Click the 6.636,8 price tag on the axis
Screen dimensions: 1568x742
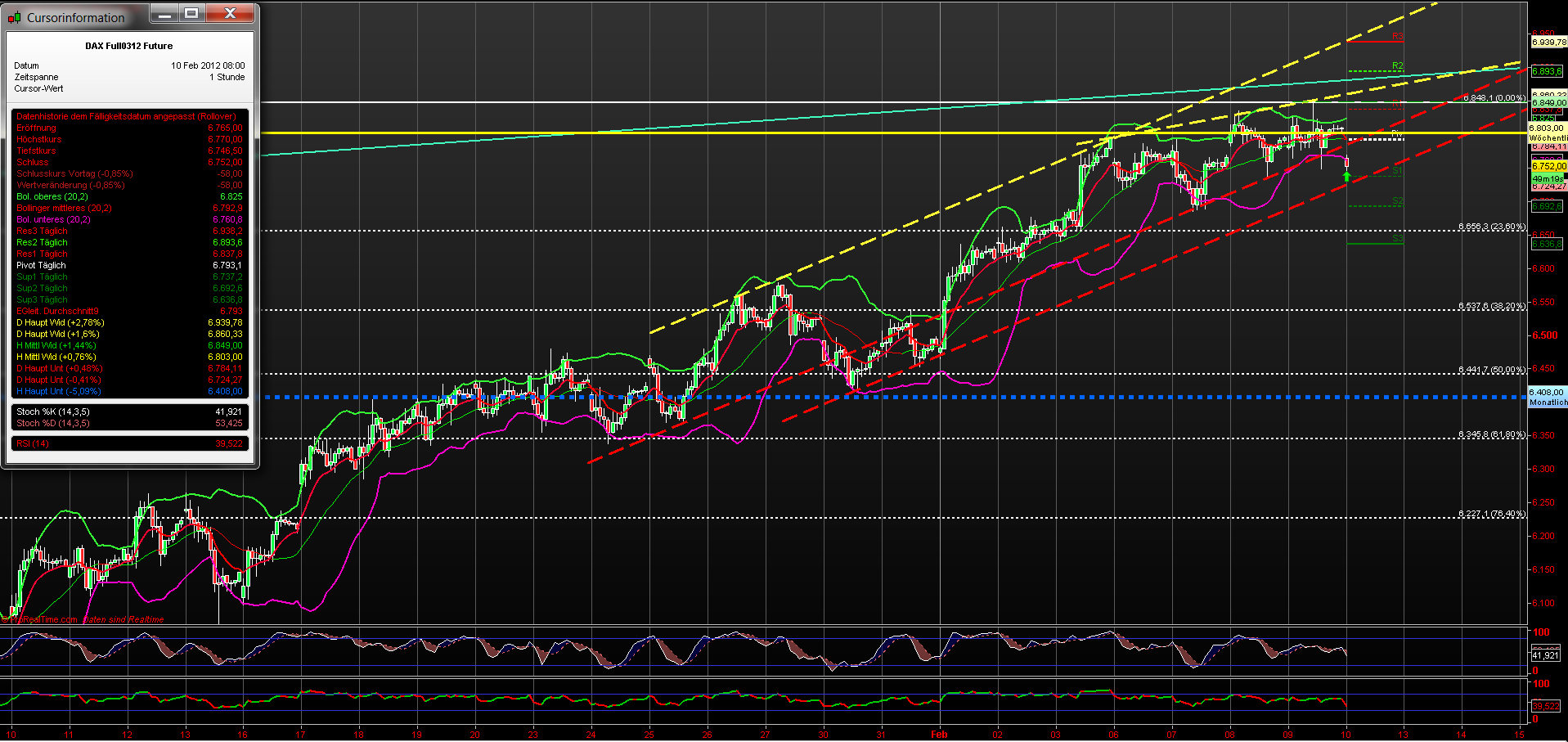point(1547,244)
